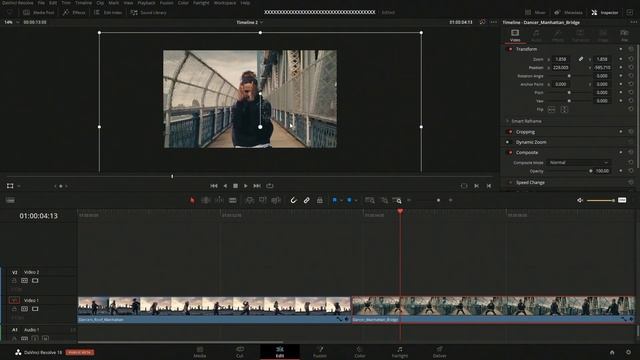
Task: Switch to Inspector Audio tab
Action: 536,36
